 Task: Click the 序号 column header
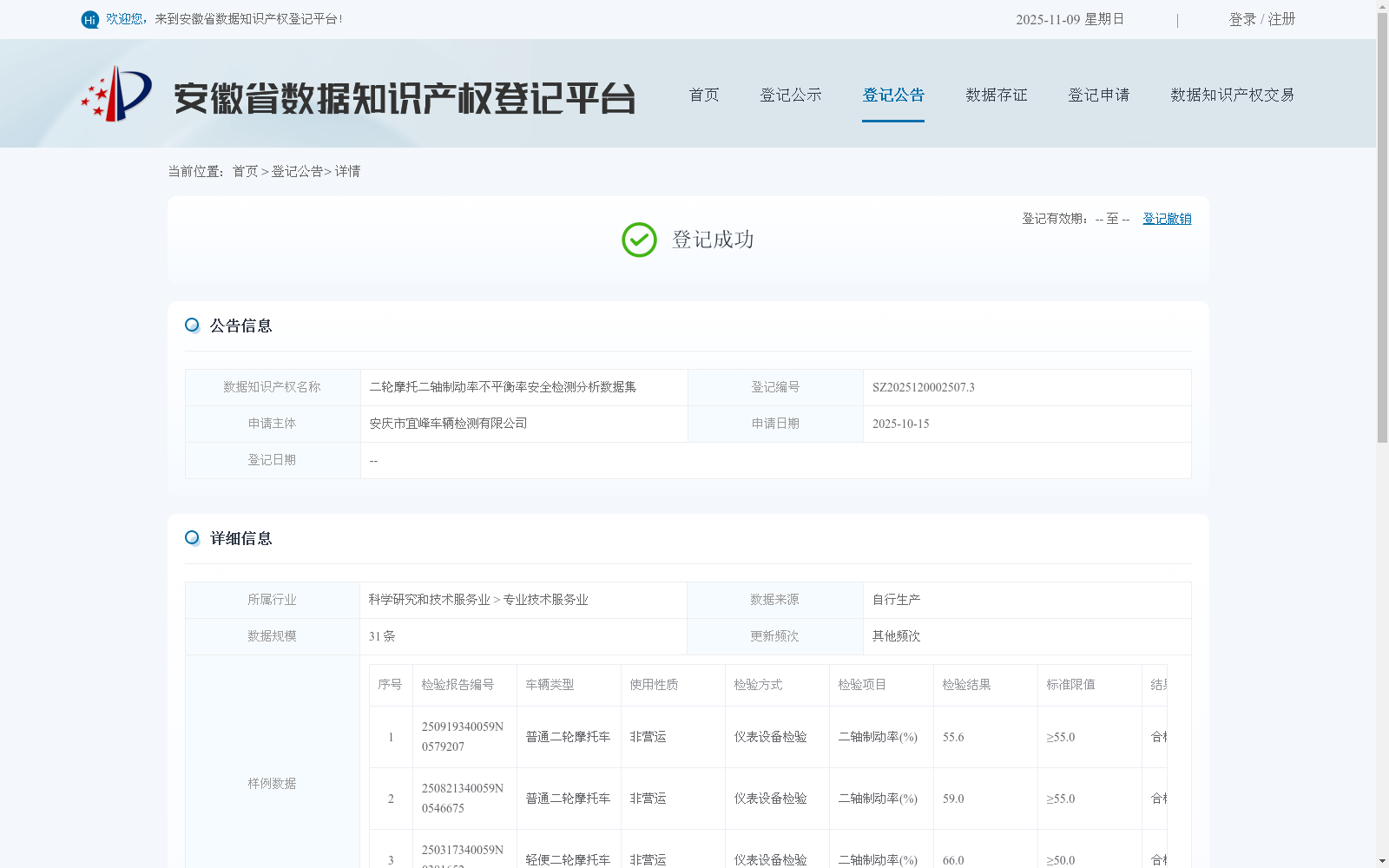(x=390, y=685)
